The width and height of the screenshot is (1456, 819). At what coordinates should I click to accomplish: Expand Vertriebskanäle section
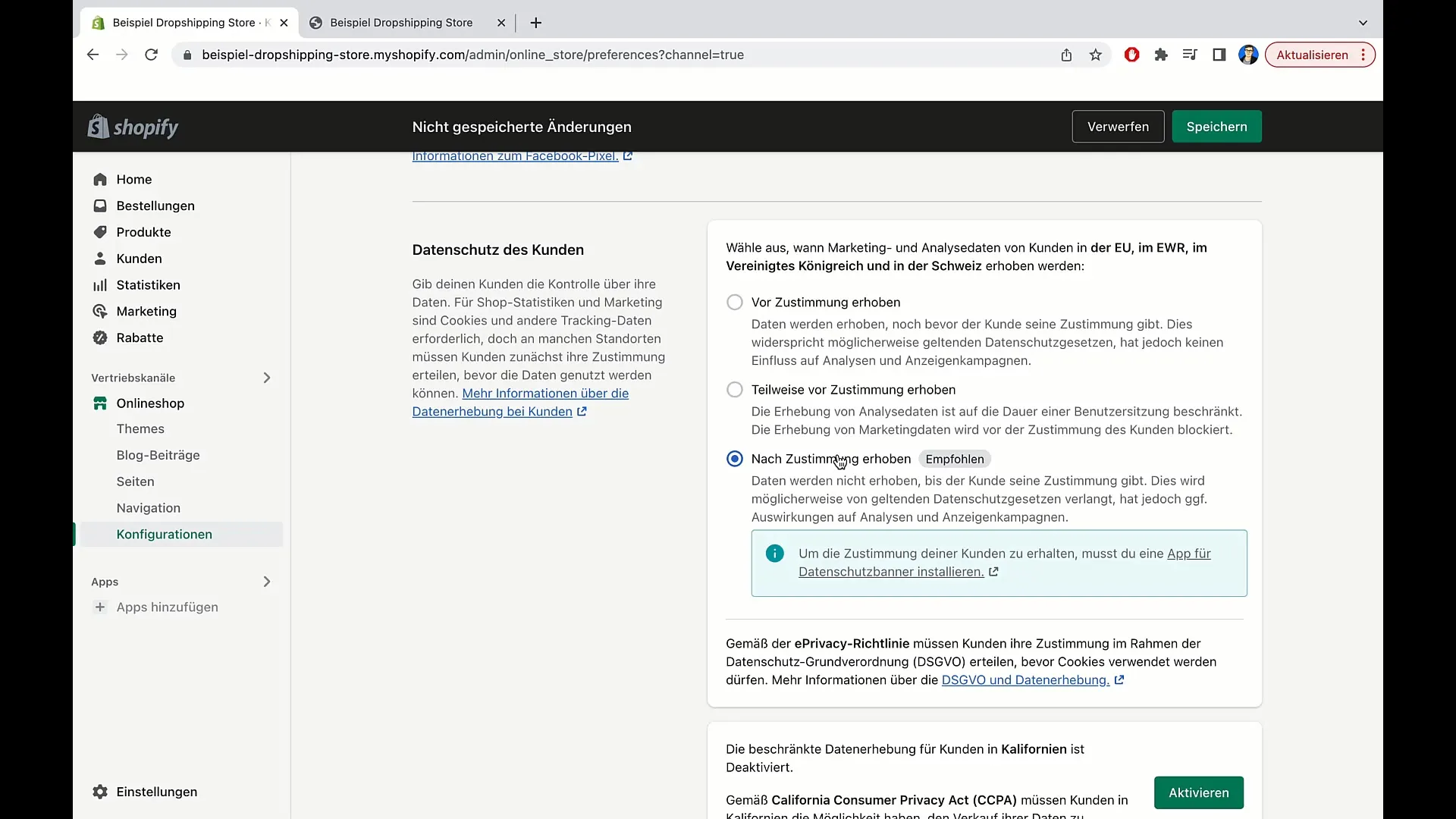(x=266, y=378)
